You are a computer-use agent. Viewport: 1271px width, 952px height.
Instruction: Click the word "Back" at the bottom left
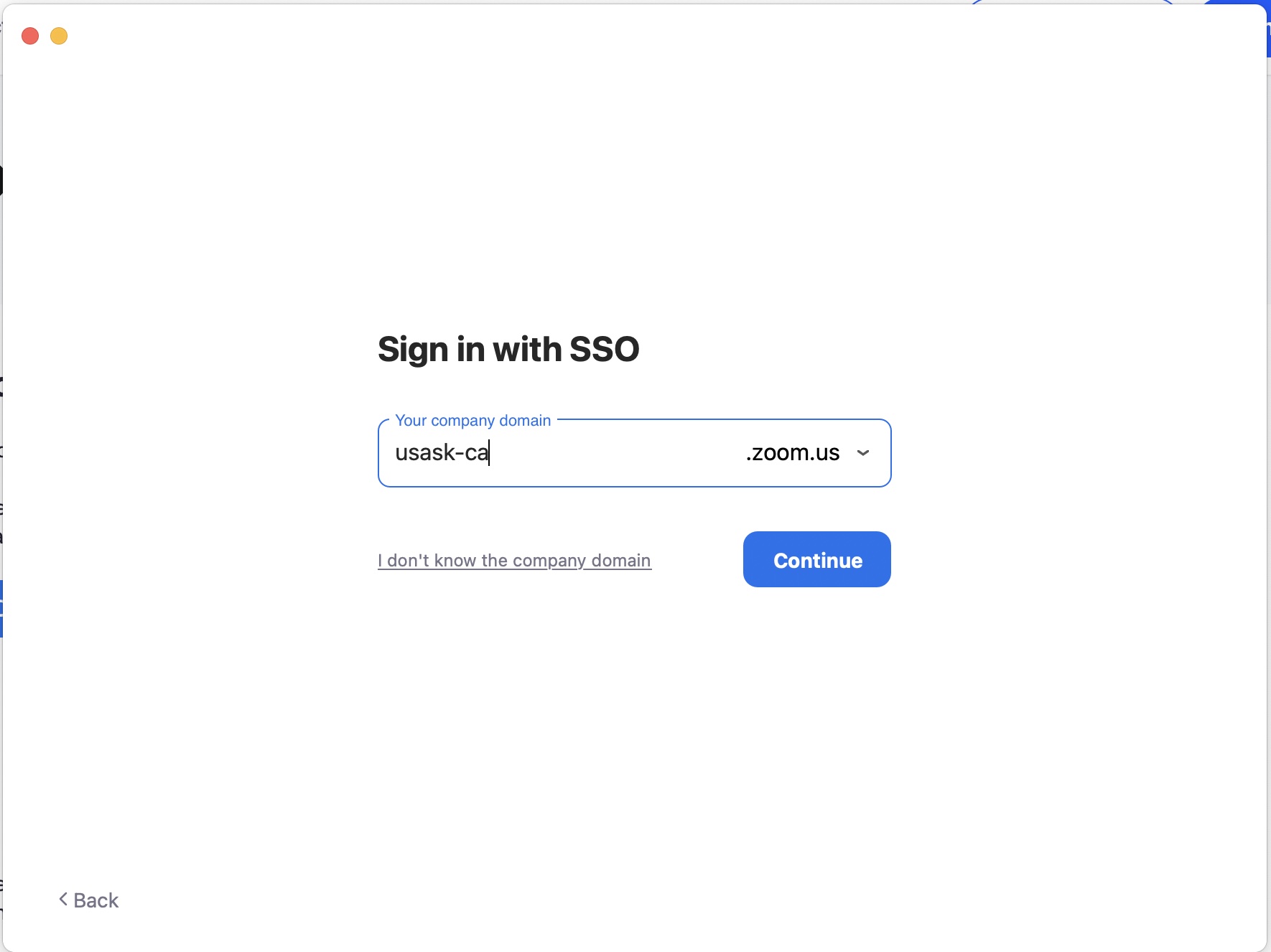pyautogui.click(x=96, y=900)
